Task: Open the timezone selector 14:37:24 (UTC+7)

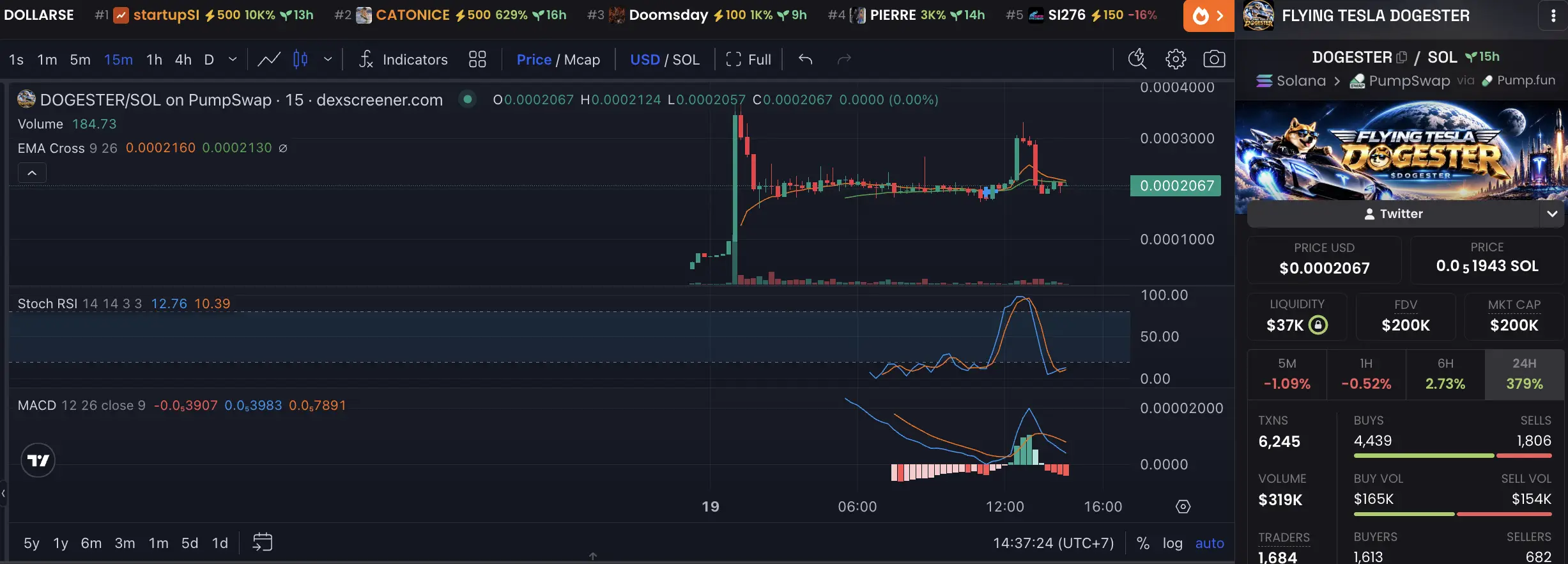Action: coord(1053,543)
